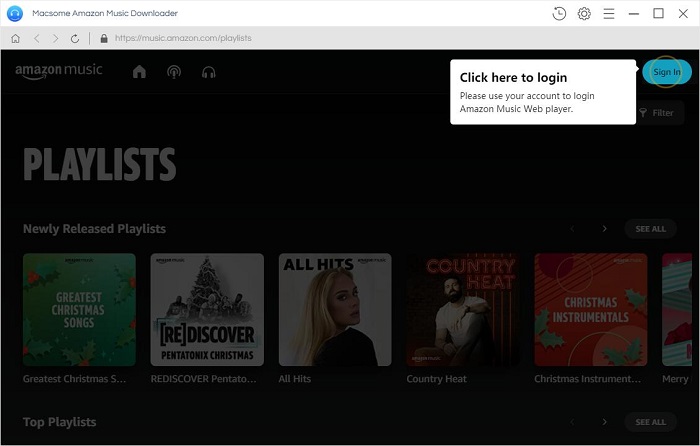Click the 'REDISCOVER Pentato…' title

[x=204, y=379]
